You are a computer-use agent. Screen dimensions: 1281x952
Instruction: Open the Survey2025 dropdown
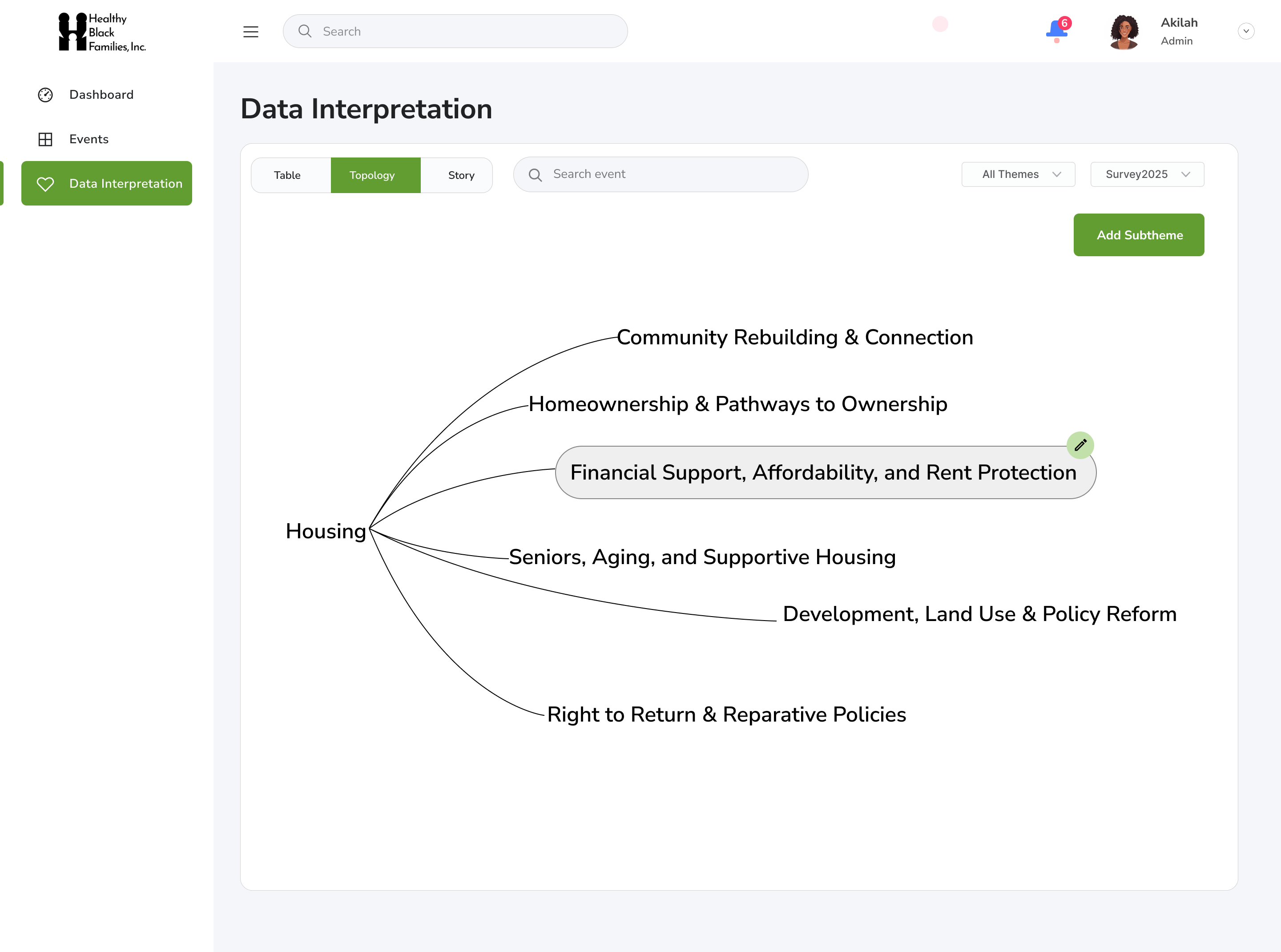coord(1147,175)
